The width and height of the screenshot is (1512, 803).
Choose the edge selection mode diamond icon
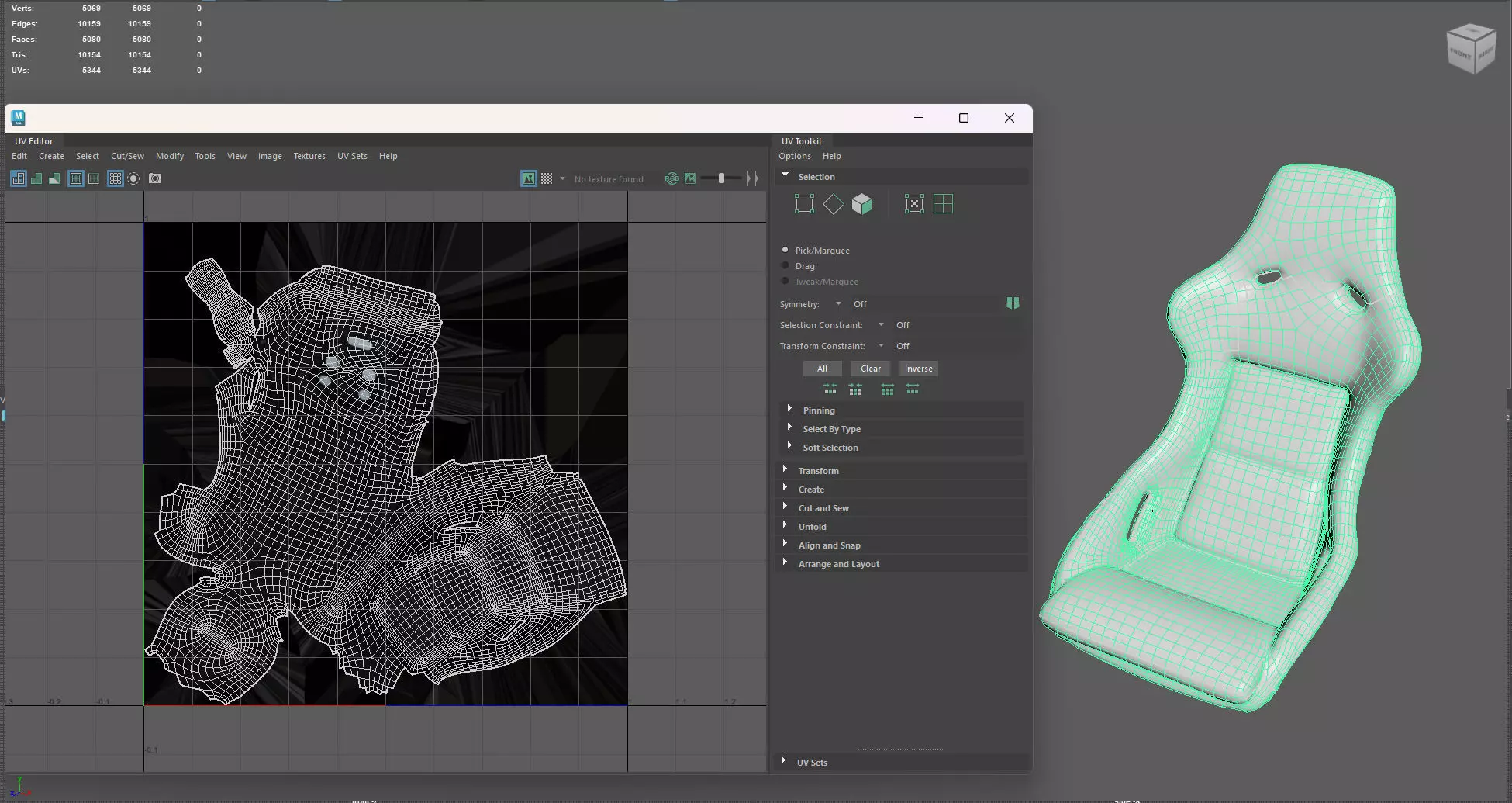[x=833, y=204]
